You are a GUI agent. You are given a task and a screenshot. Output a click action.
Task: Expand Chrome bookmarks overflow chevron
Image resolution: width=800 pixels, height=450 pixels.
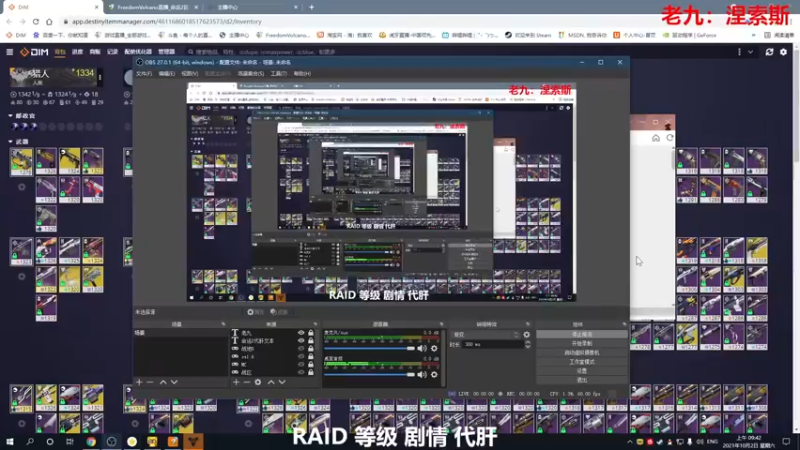point(754,35)
